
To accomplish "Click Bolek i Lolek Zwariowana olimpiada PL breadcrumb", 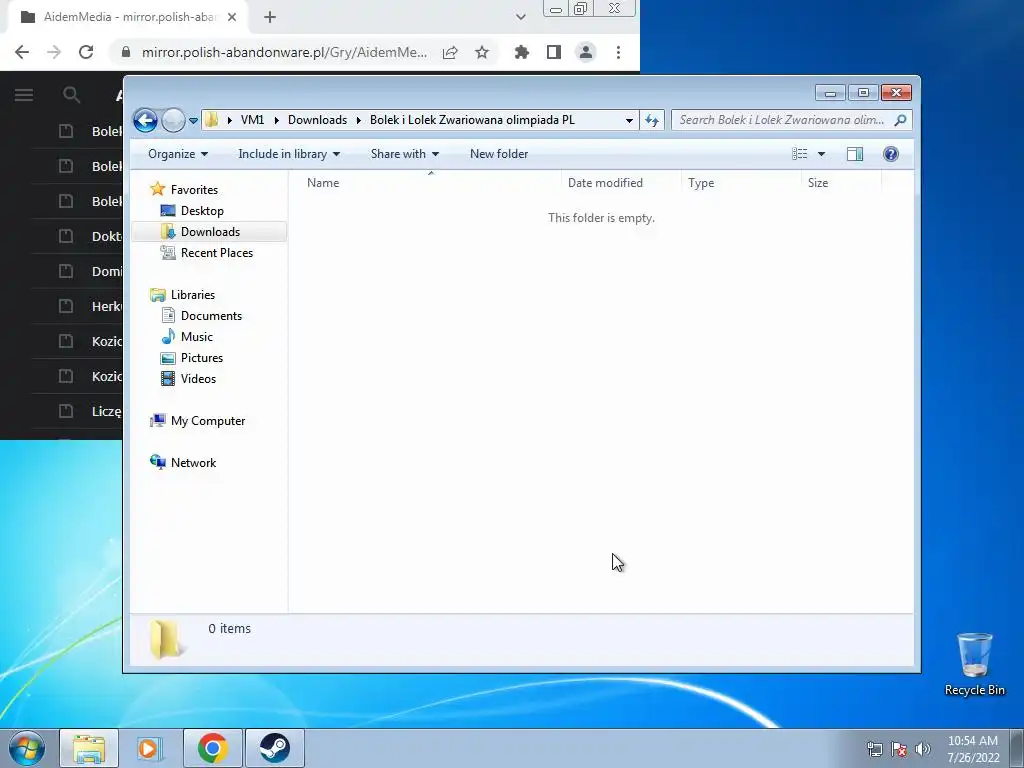I will tap(472, 120).
